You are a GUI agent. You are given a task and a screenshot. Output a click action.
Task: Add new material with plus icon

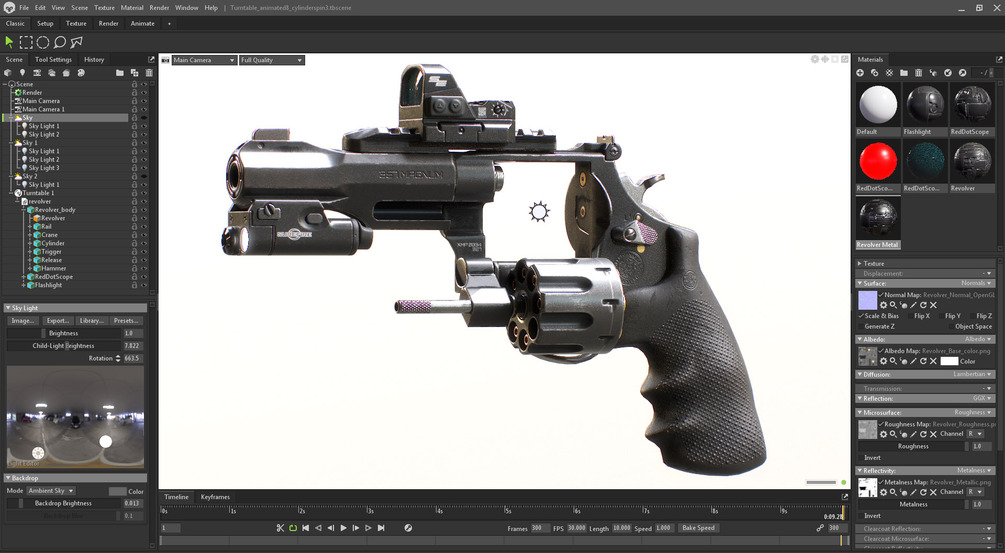pyautogui.click(x=860, y=73)
